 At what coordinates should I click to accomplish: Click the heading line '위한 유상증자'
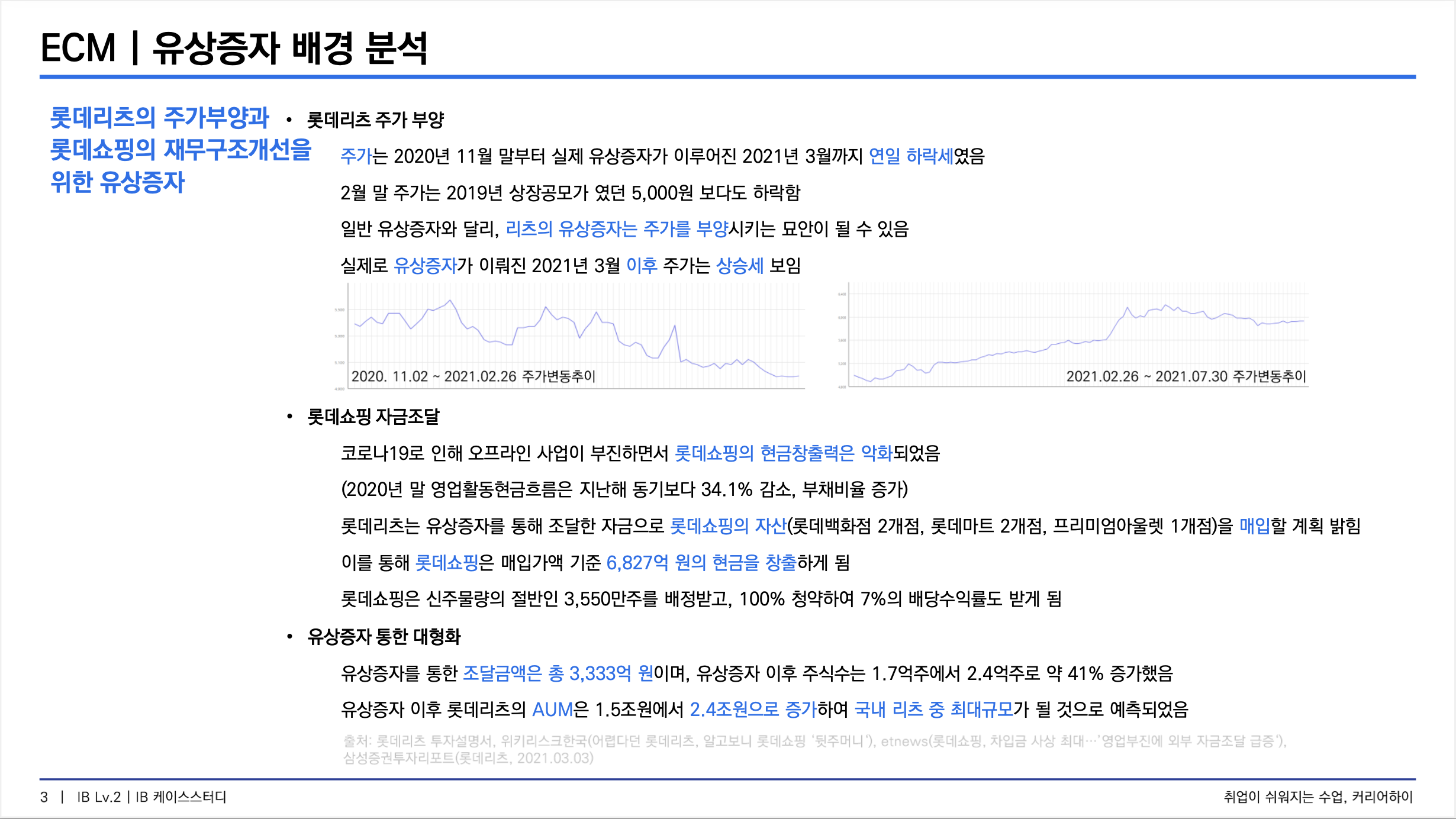coord(117,181)
